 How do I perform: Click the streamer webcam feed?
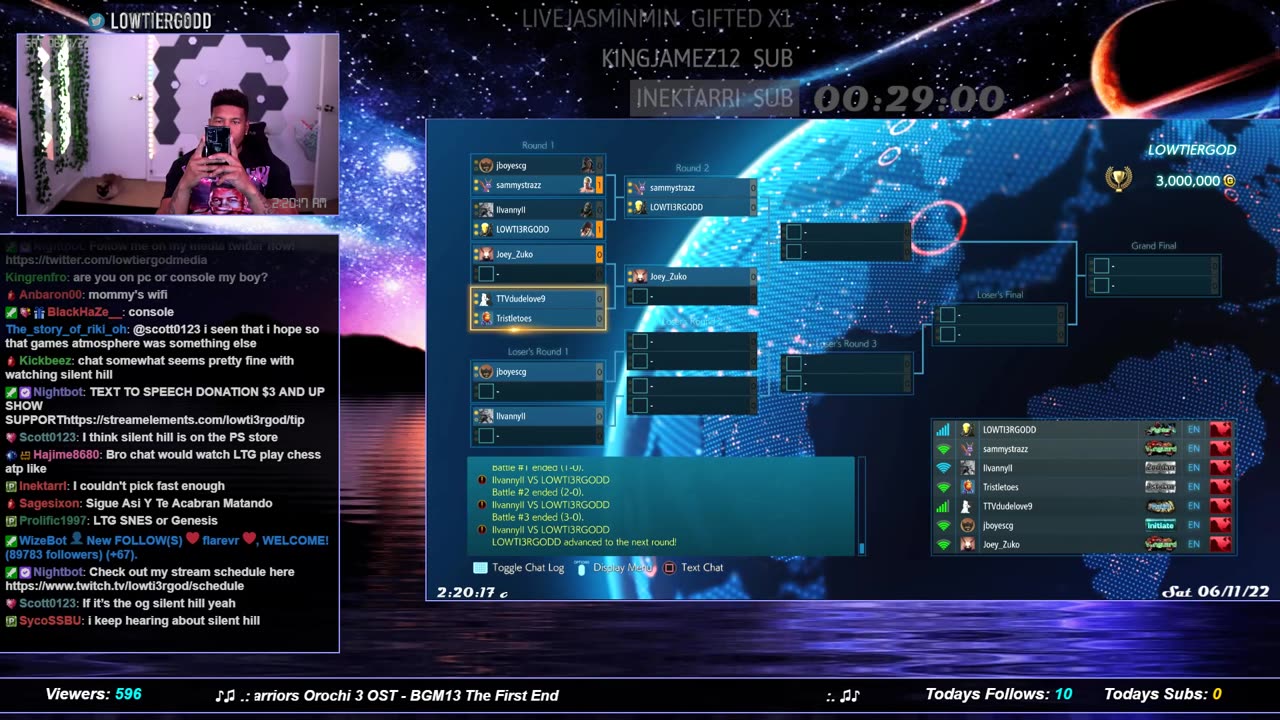(x=178, y=124)
